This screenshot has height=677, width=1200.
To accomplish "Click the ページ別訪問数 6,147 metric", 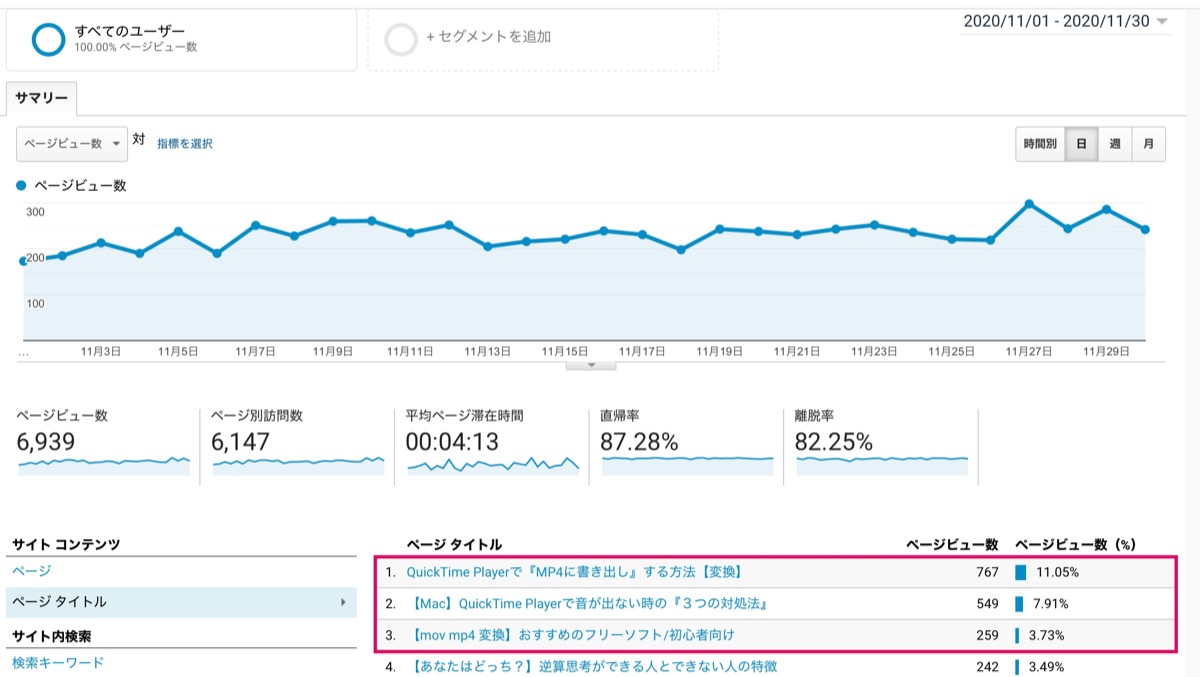I will pyautogui.click(x=297, y=443).
